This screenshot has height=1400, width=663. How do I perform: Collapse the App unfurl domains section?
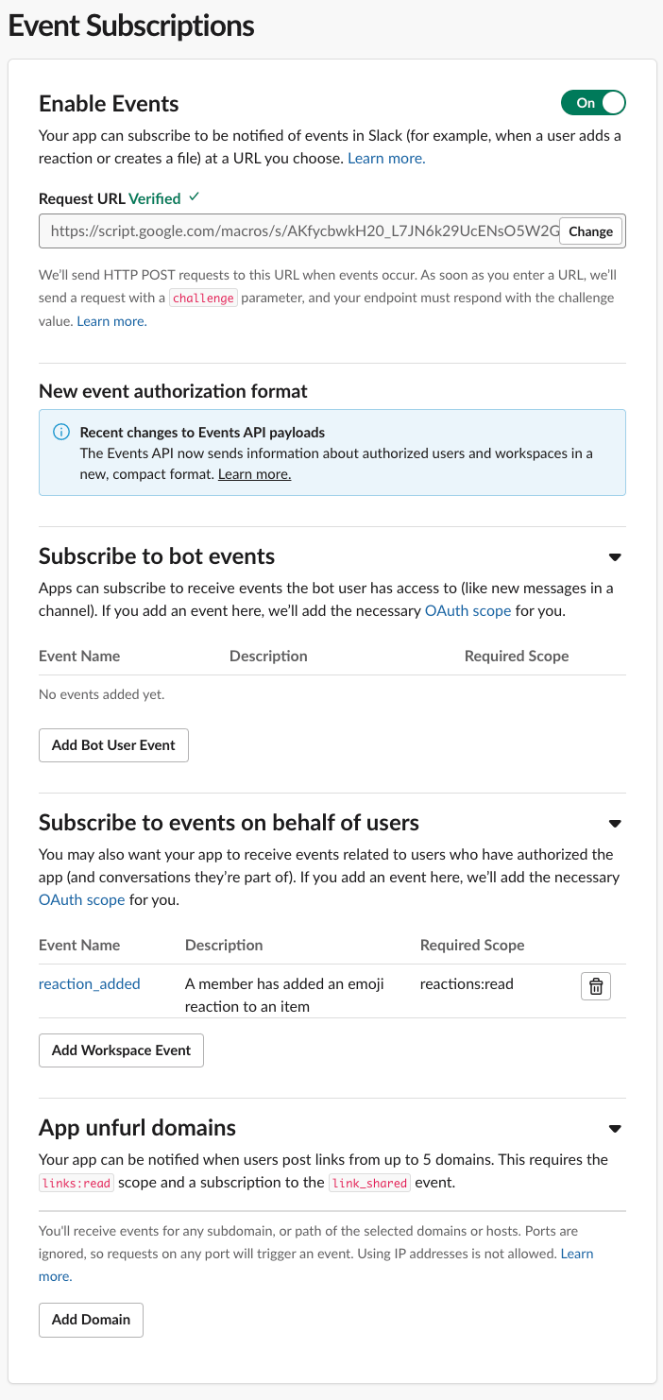[x=615, y=1129]
